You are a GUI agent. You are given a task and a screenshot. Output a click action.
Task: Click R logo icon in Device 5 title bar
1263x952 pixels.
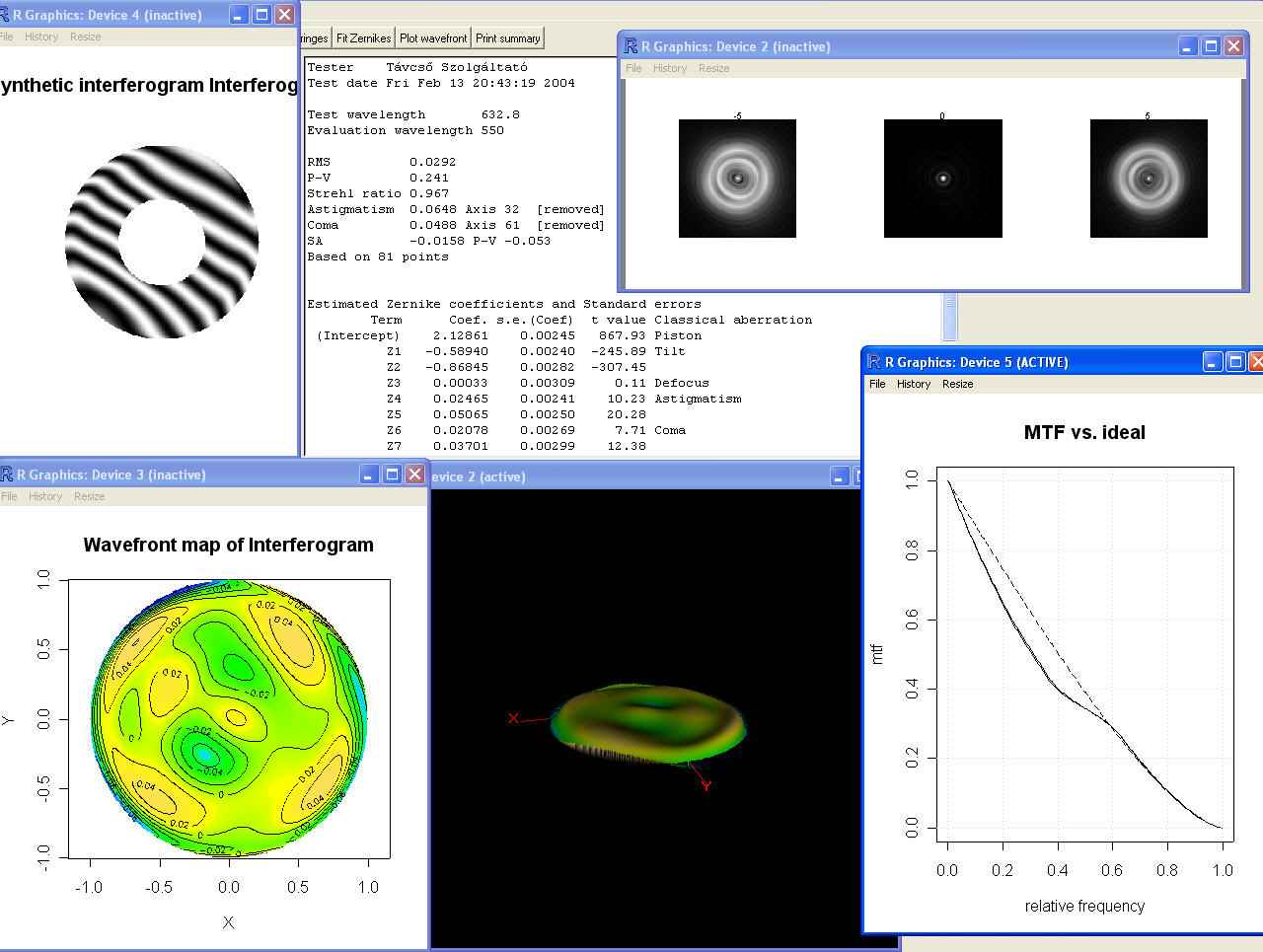[873, 362]
